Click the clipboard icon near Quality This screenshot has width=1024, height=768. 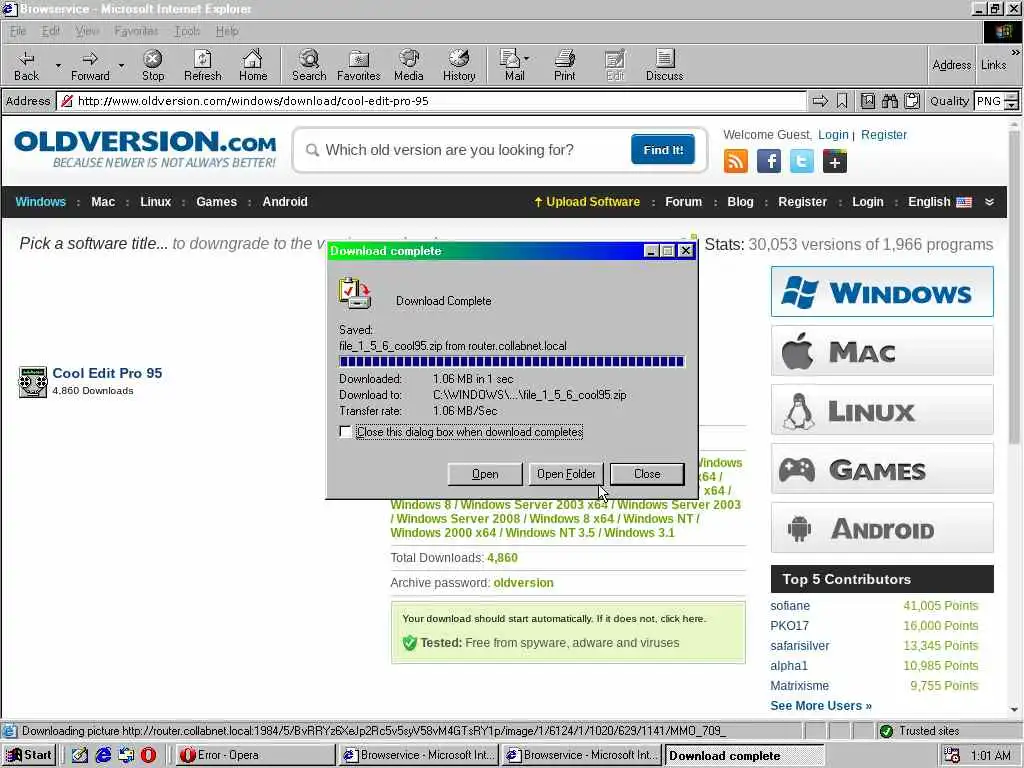[912, 101]
